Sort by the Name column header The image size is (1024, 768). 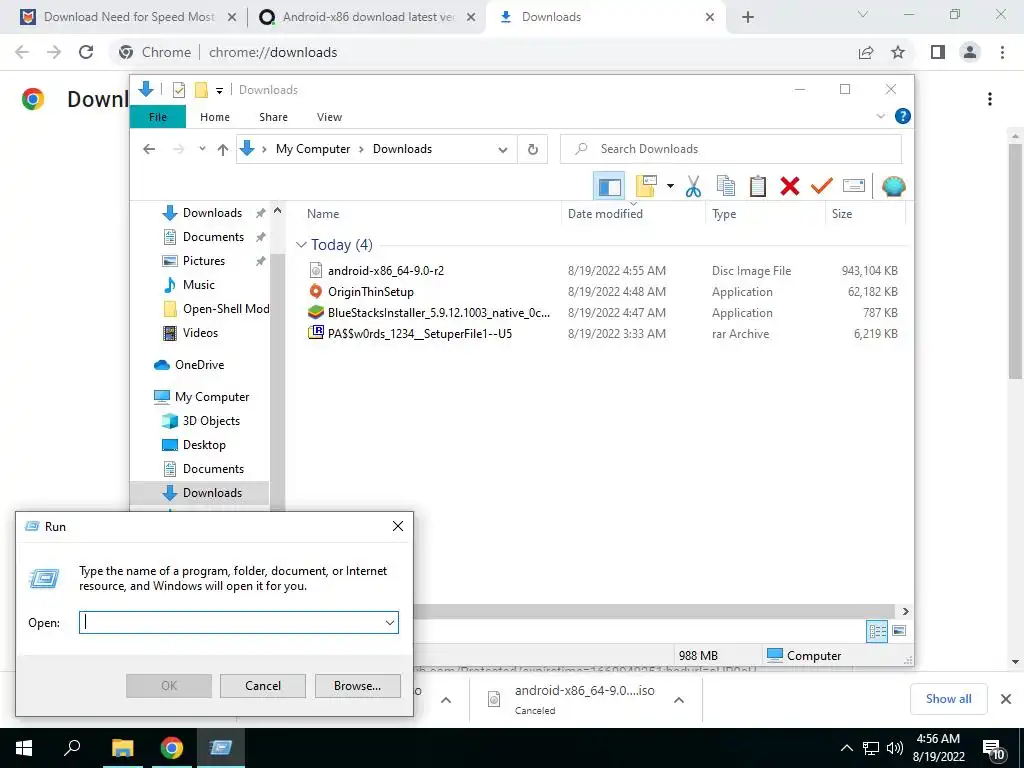pyautogui.click(x=323, y=214)
